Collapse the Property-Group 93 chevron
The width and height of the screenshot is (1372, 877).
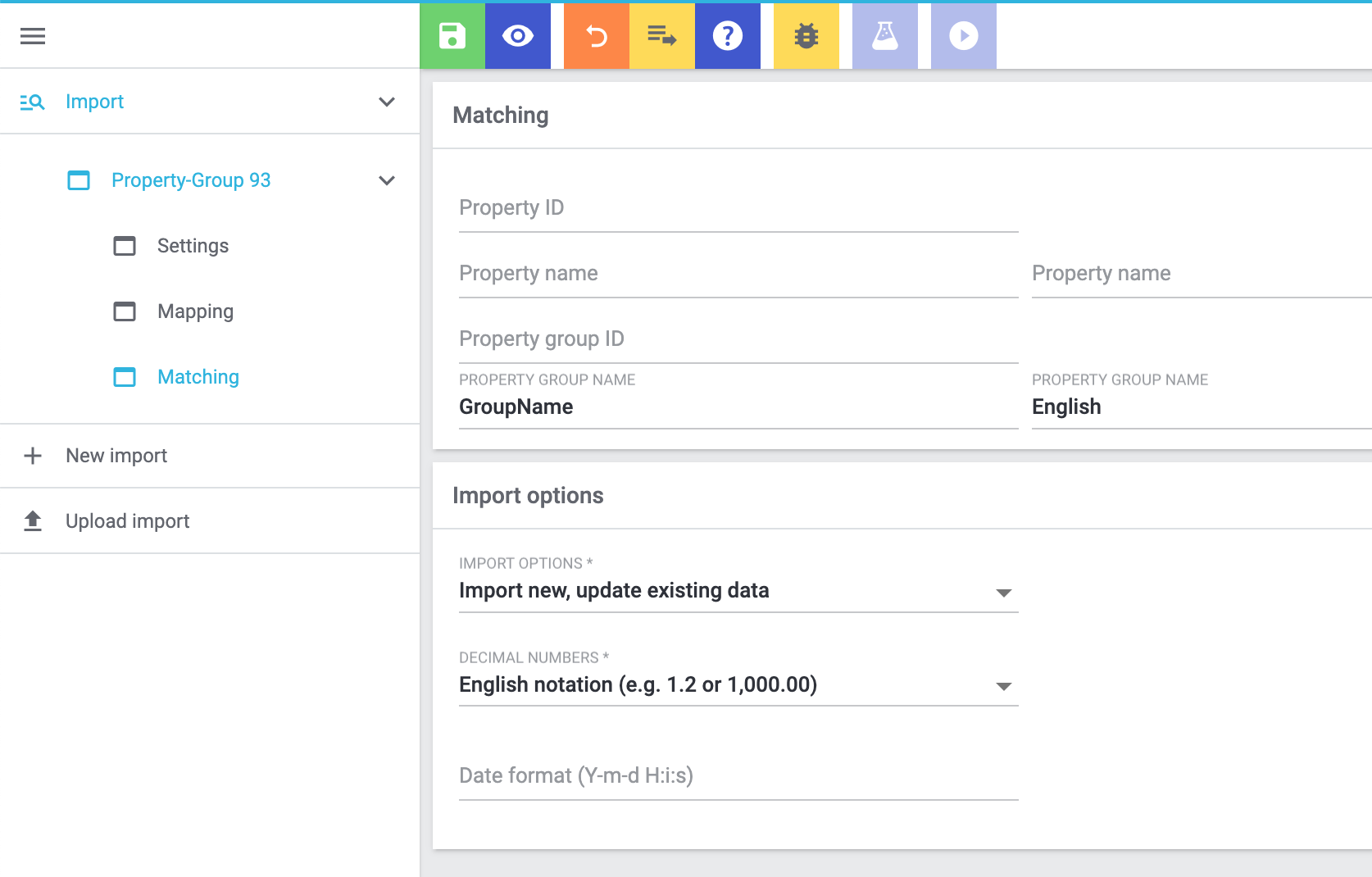[x=387, y=180]
